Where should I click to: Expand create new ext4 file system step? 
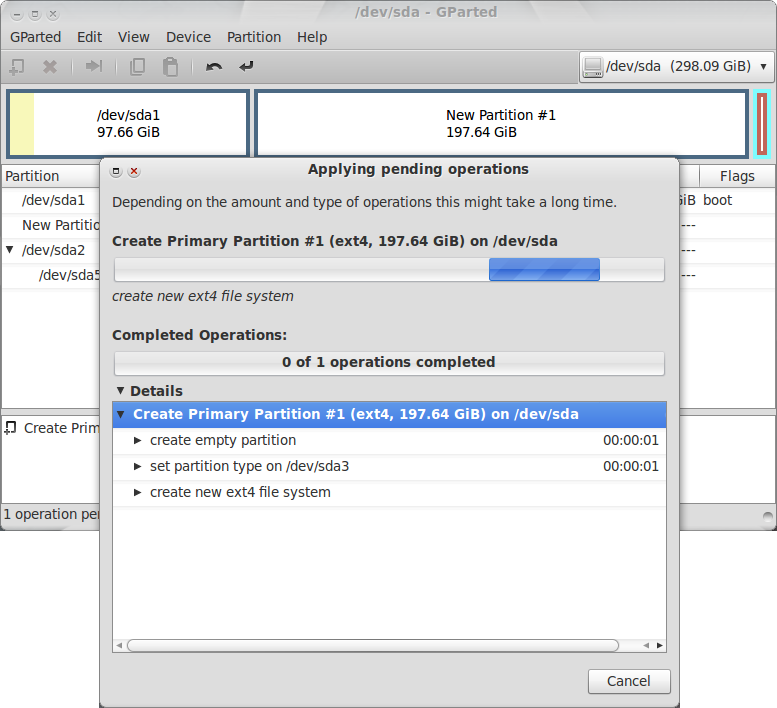(138, 492)
